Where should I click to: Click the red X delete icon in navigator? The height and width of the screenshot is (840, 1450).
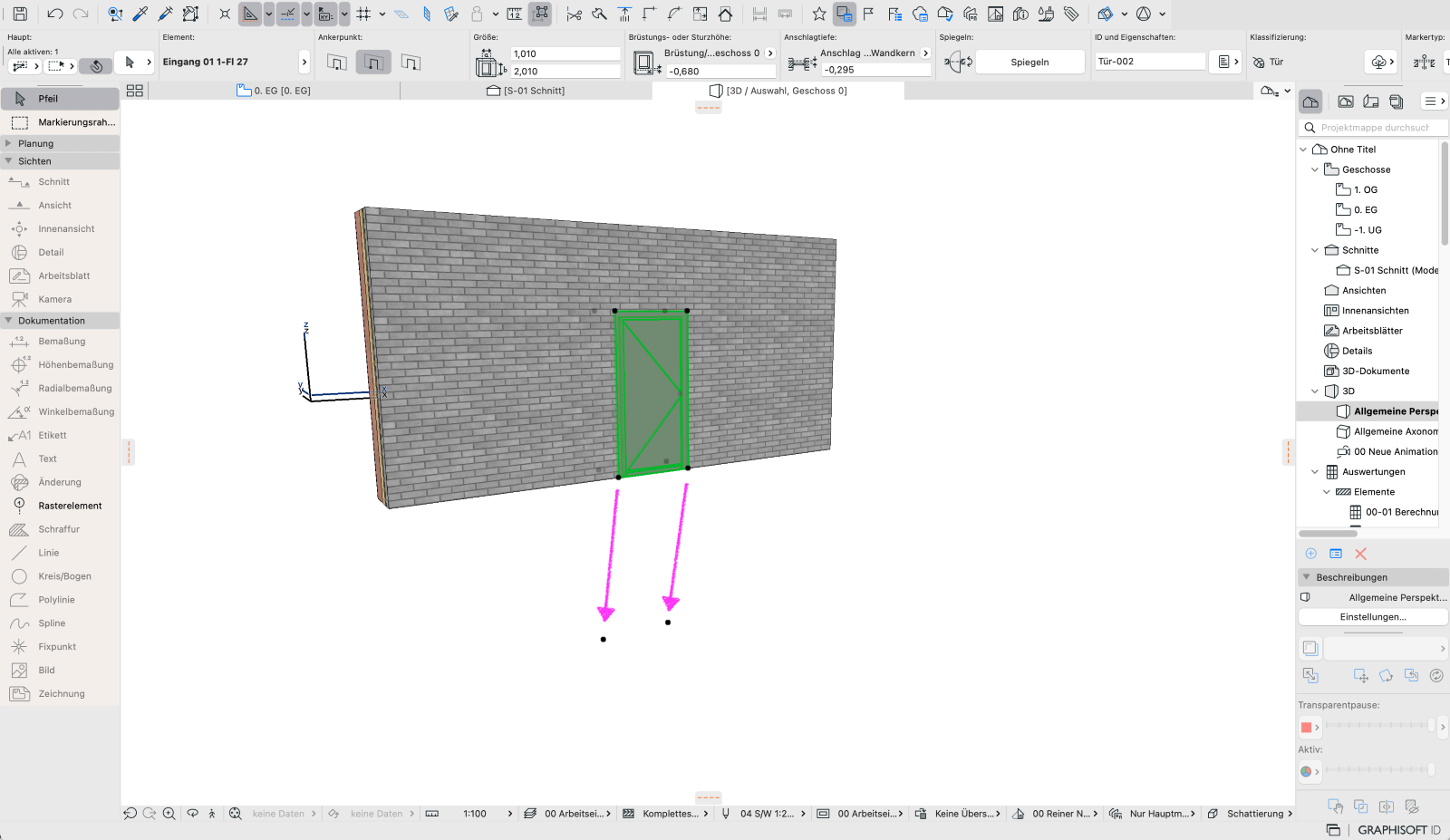(1360, 554)
